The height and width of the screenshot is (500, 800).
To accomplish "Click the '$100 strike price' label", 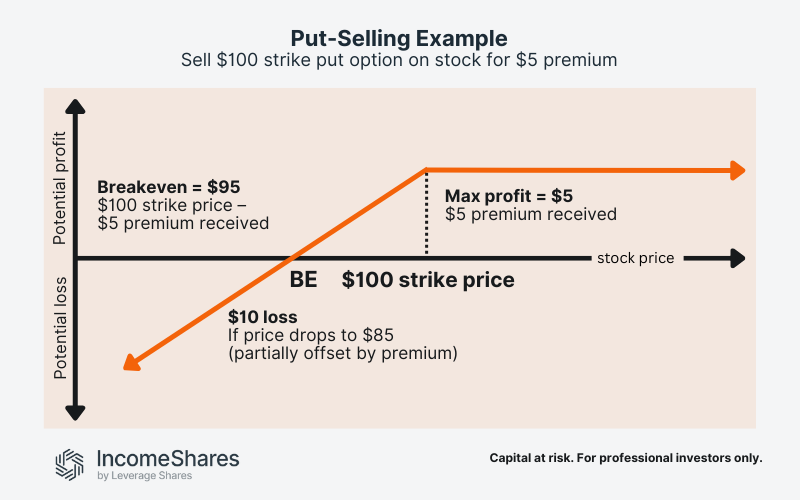I will (428, 280).
